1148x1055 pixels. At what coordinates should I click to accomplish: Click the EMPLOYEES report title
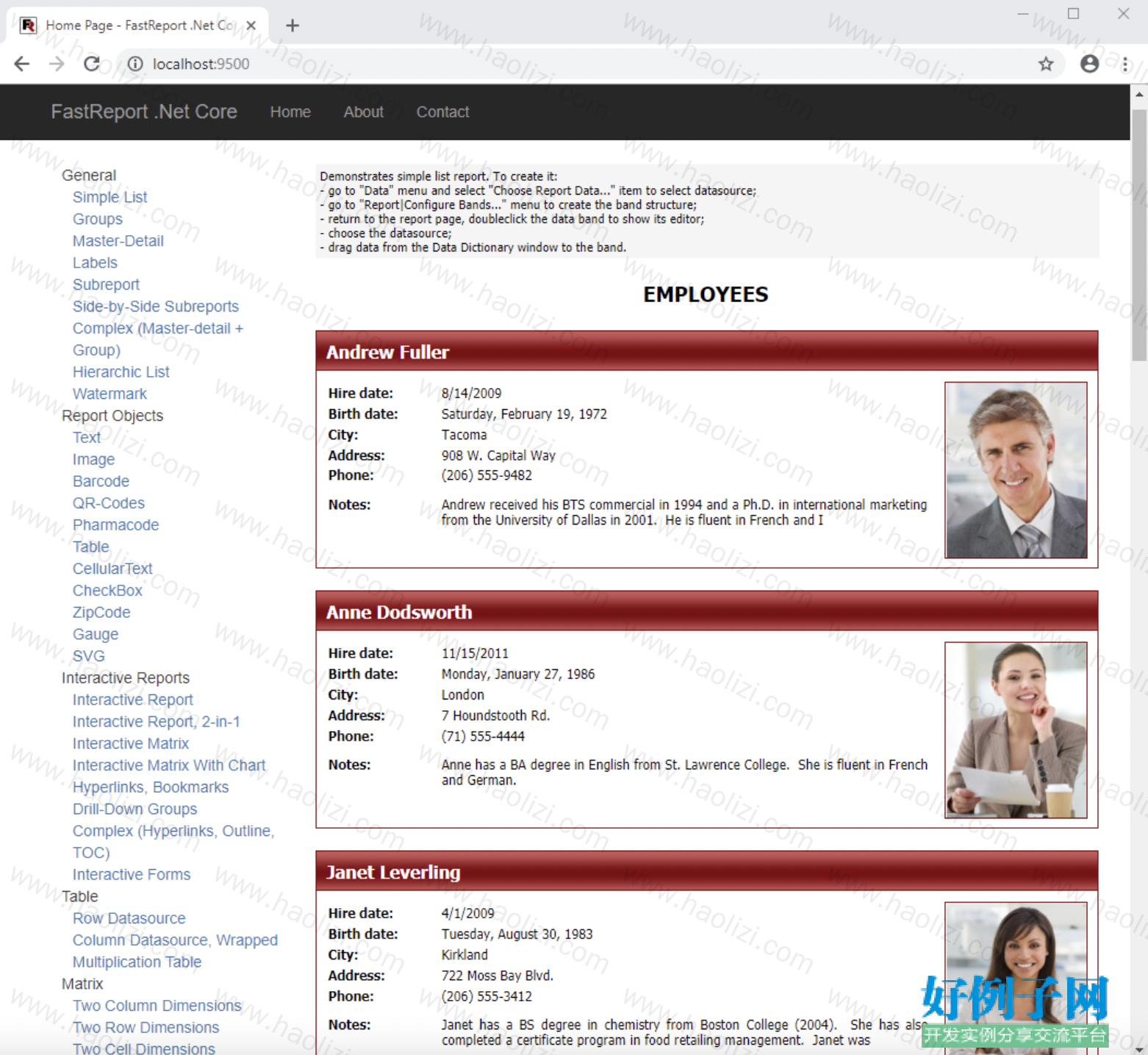706,295
